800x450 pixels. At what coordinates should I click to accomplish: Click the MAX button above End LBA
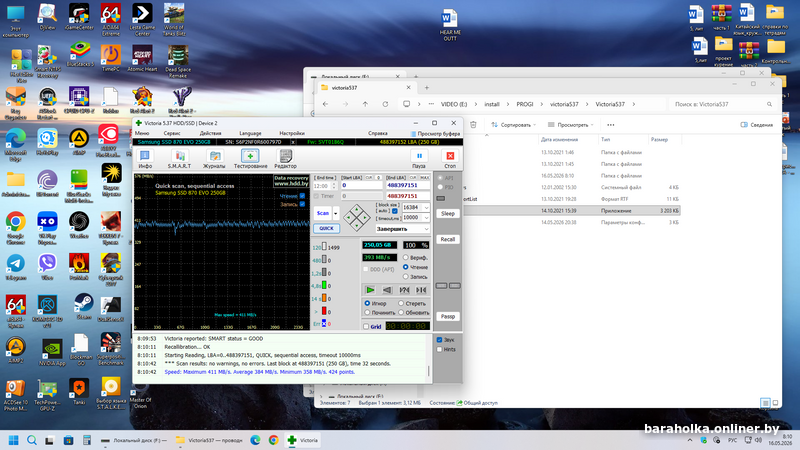(424, 178)
